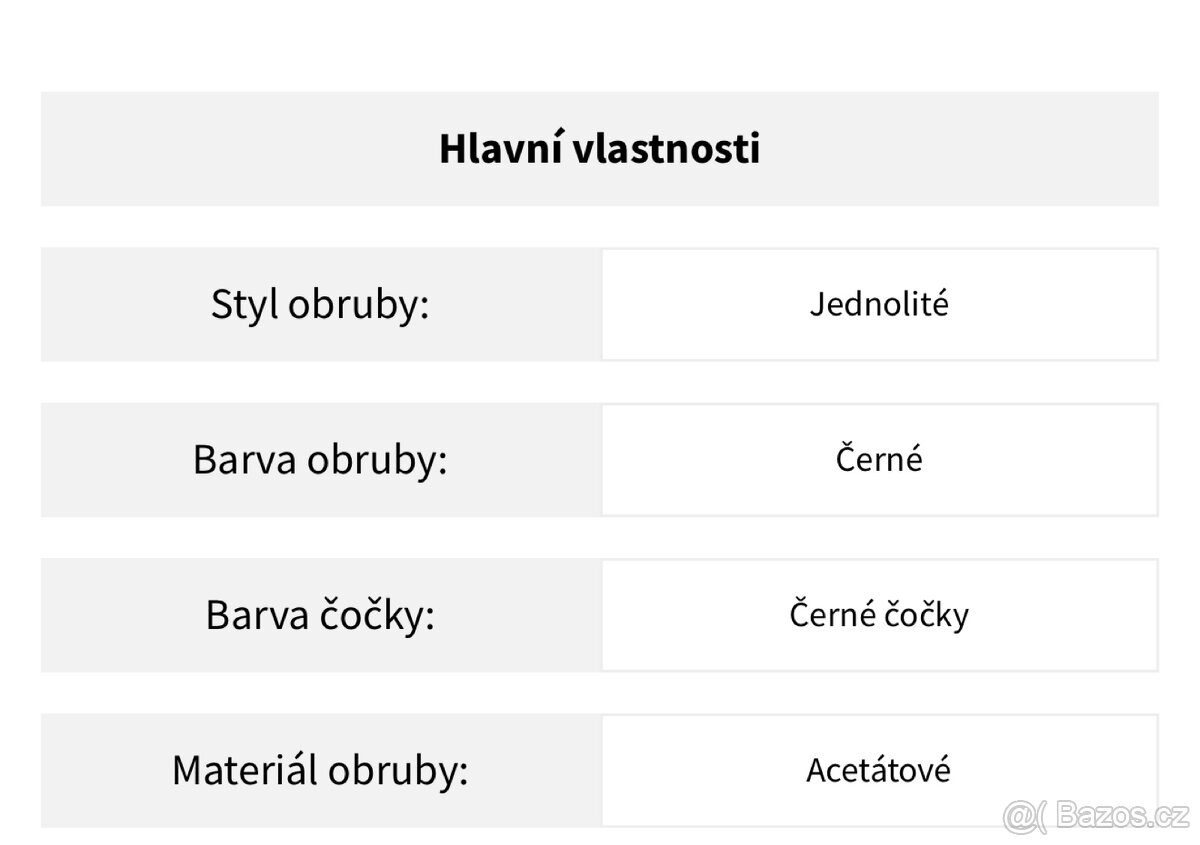Click the word "Hlavní" in the heading
Viewport: 1200px width, 845px height.
(501, 149)
